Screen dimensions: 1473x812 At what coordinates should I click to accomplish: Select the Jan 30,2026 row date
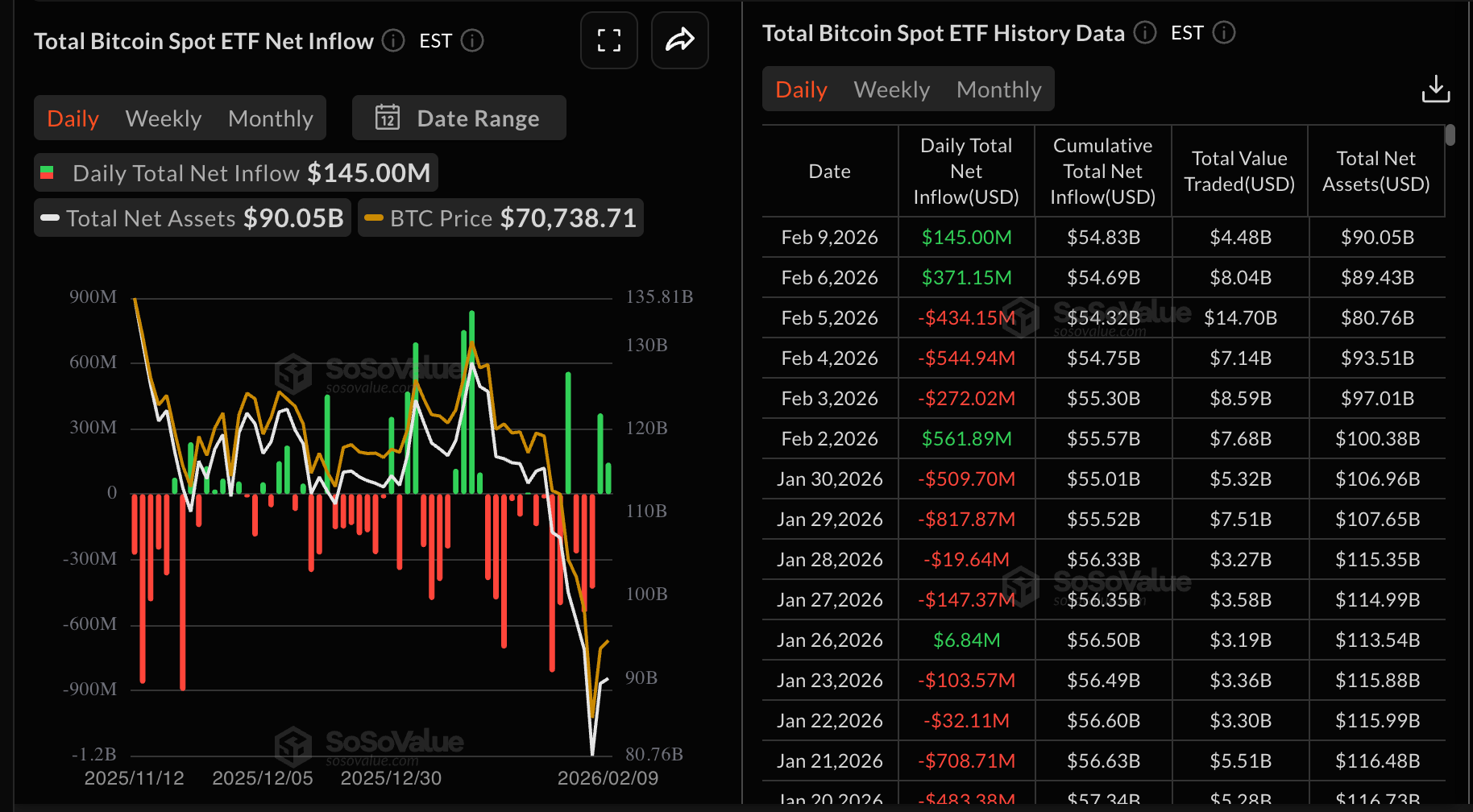tap(830, 478)
